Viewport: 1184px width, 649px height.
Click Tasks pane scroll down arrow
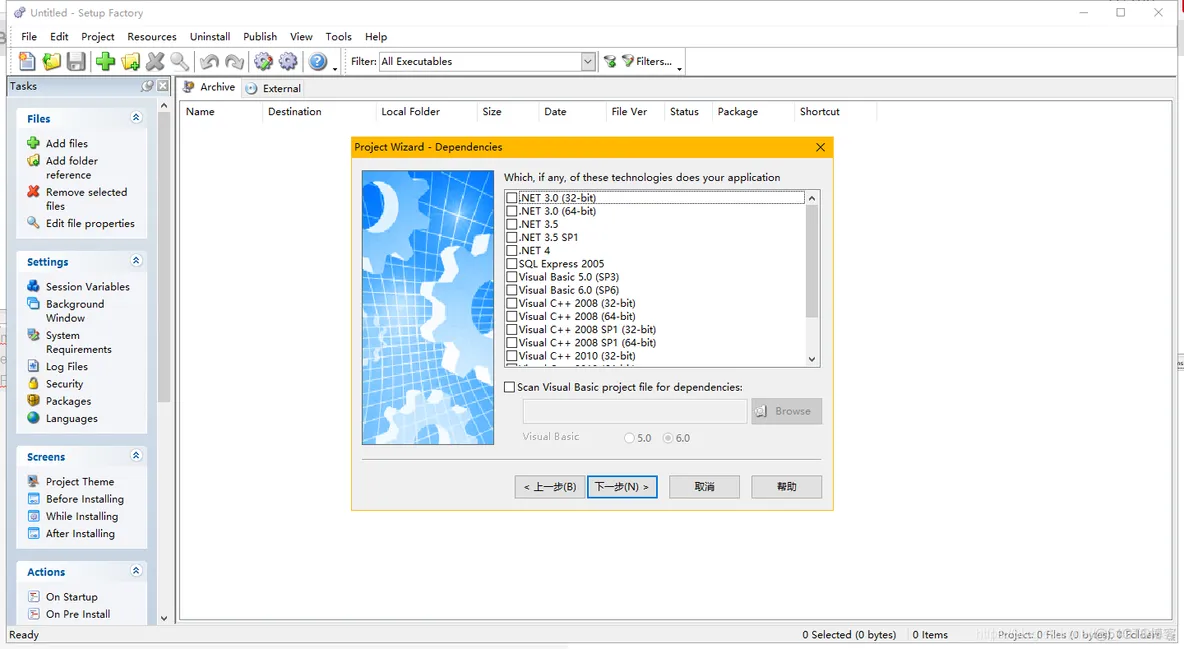164,617
